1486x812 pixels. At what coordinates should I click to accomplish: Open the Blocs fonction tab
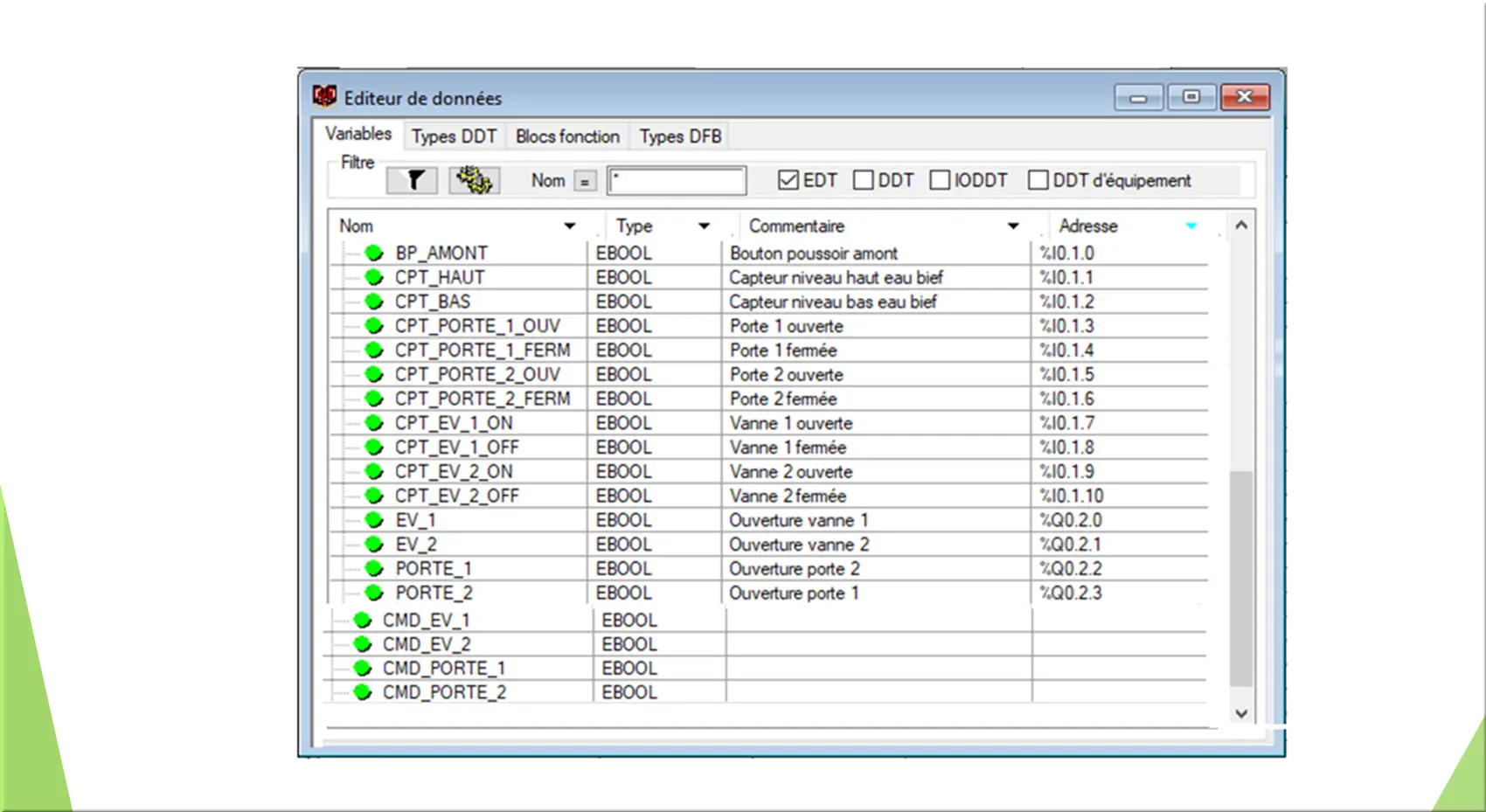pos(567,136)
